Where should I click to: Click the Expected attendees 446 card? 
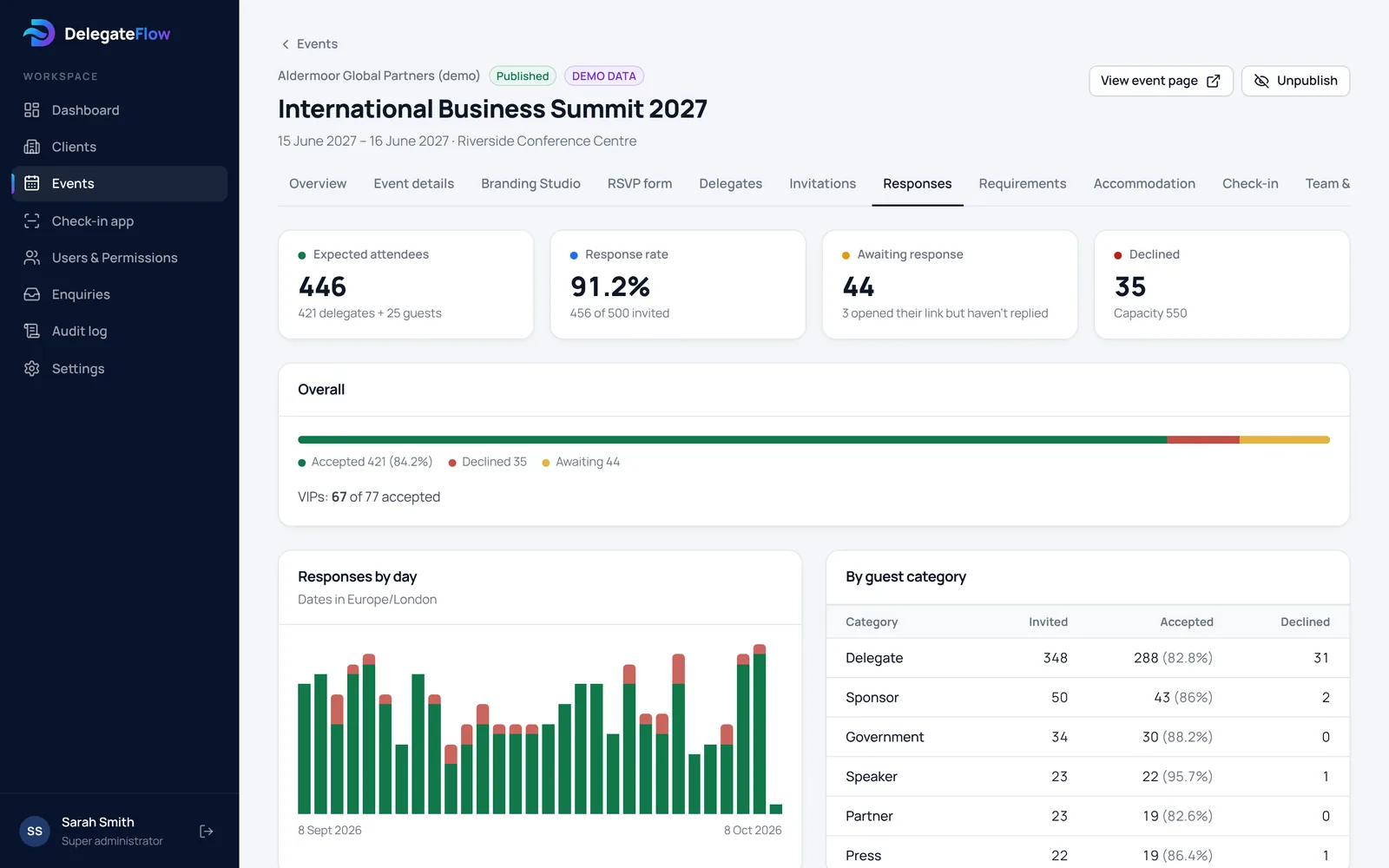click(x=406, y=285)
